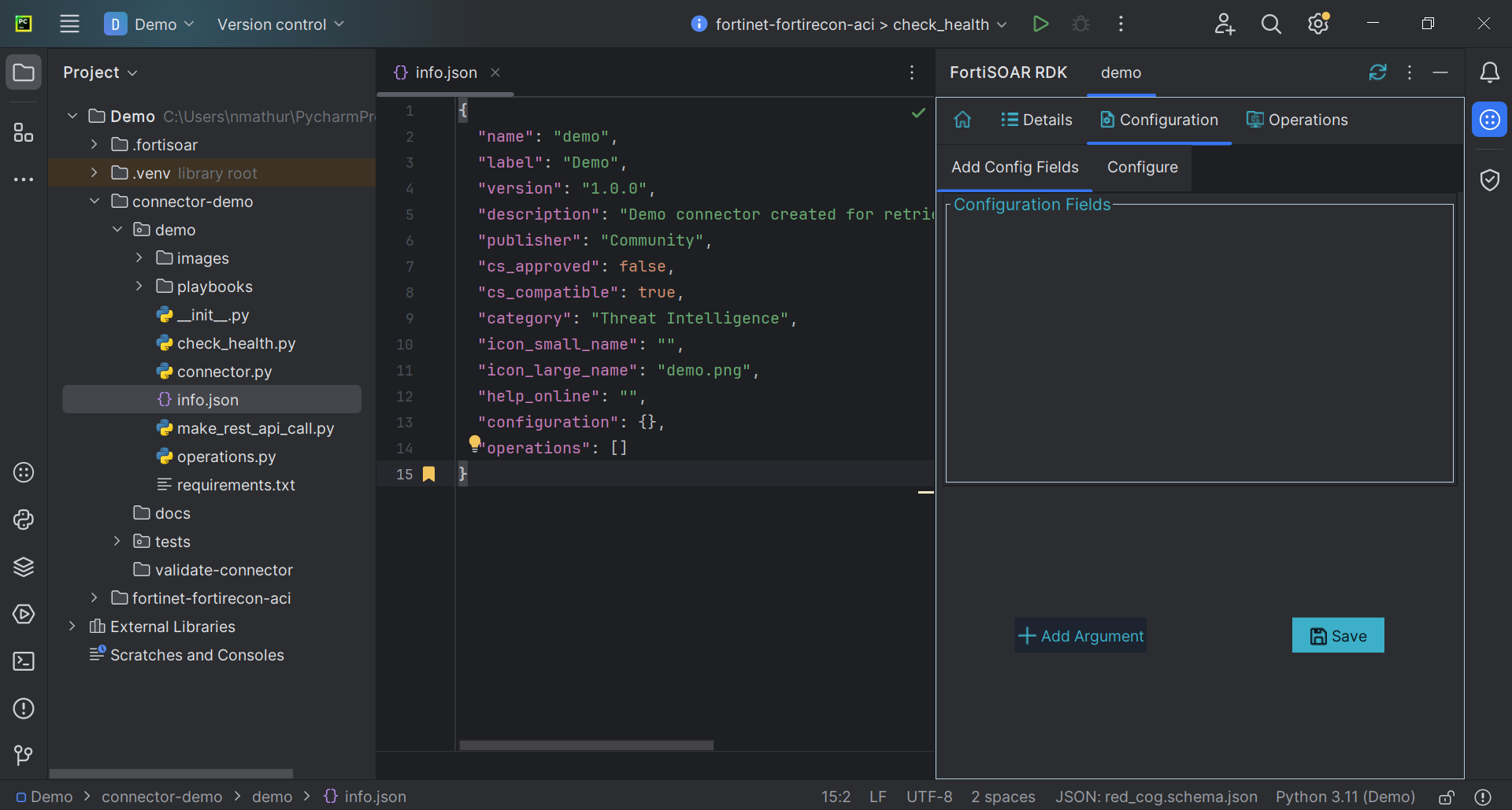This screenshot has height=810, width=1512.
Task: Open the Notifications bell panel
Action: click(1489, 72)
